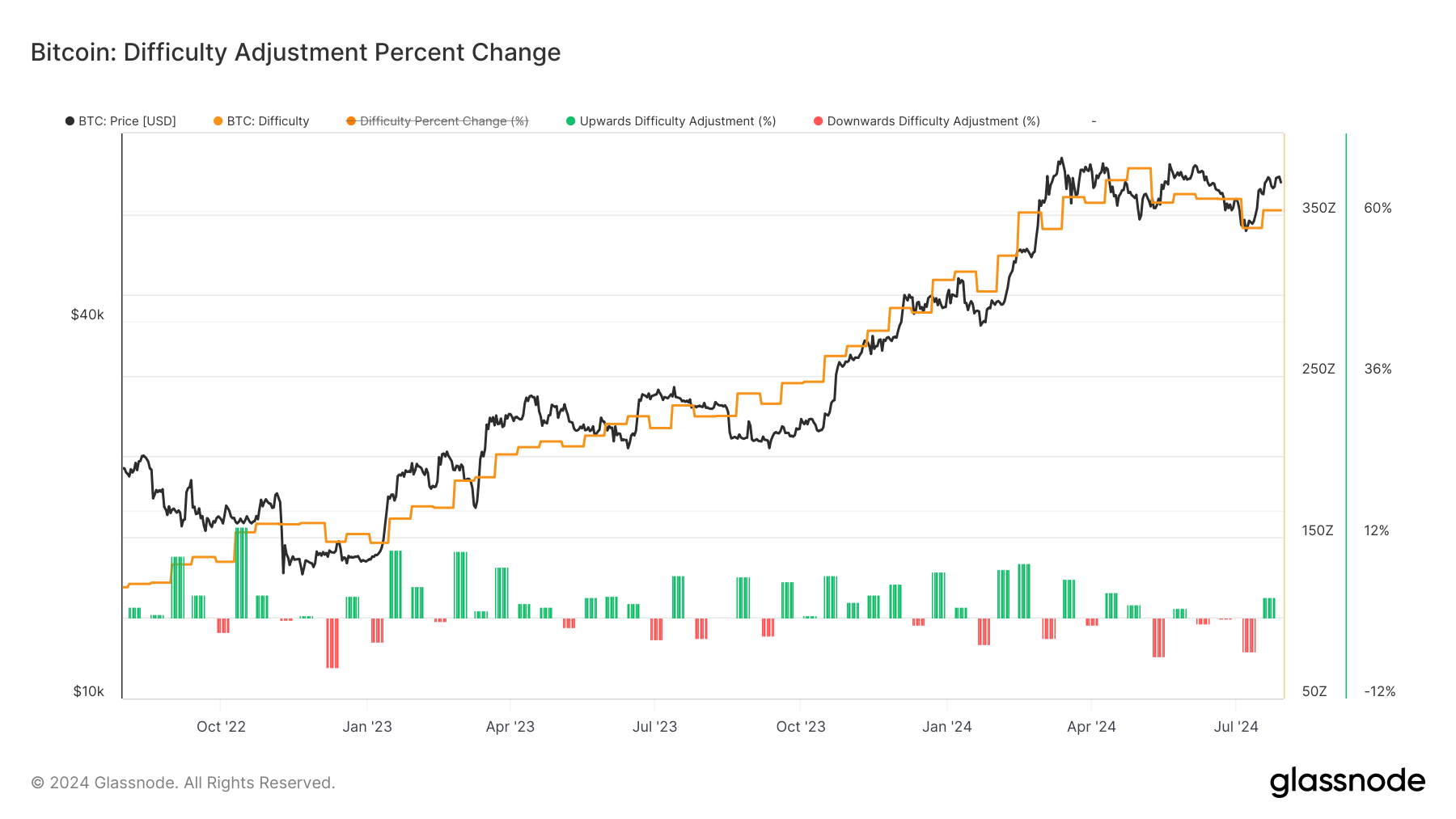Viewport: 1456px width, 819px height.
Task: Click the Glassnode copyright notice
Action: (183, 783)
